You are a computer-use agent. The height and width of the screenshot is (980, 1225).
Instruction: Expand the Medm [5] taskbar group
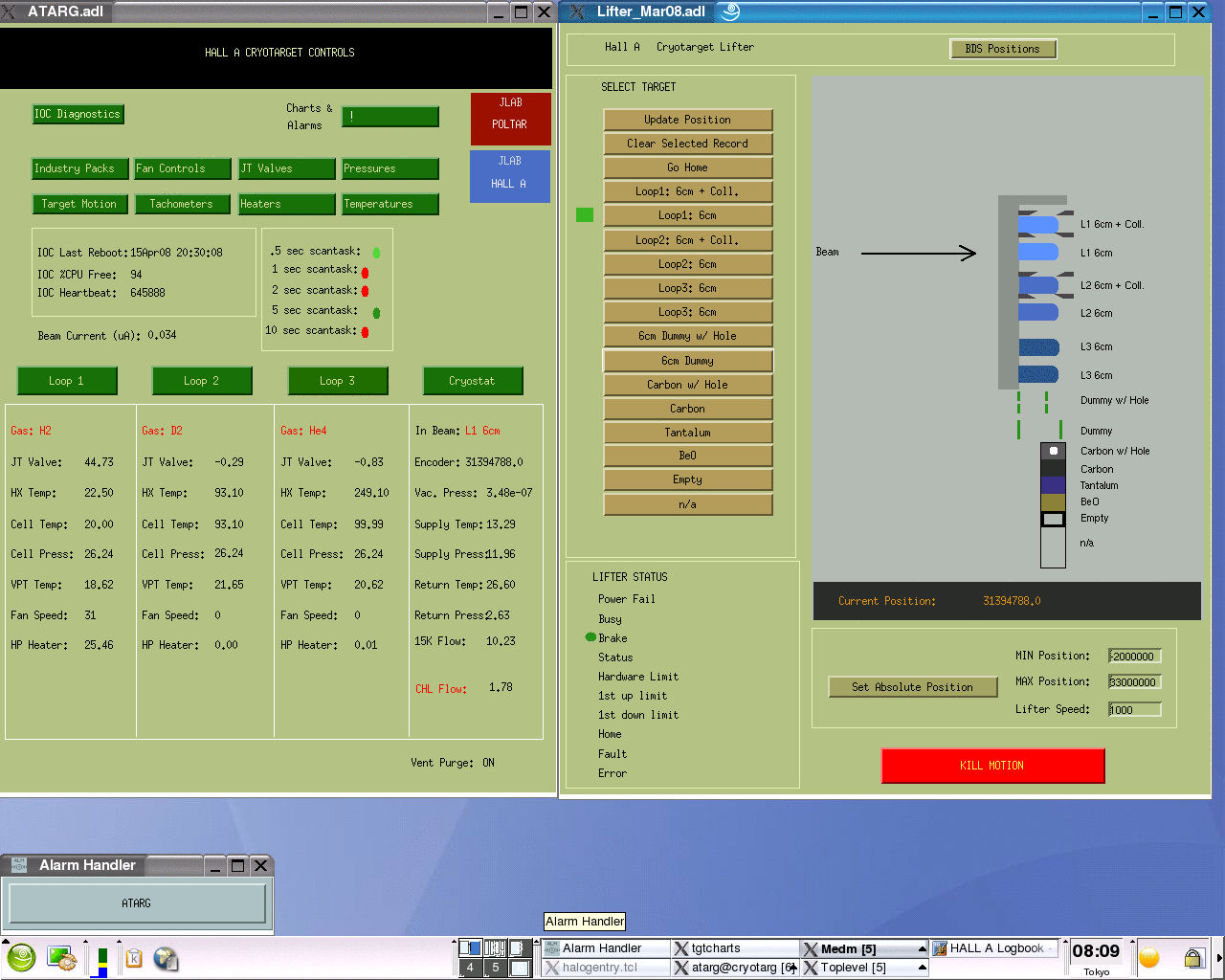(864, 949)
